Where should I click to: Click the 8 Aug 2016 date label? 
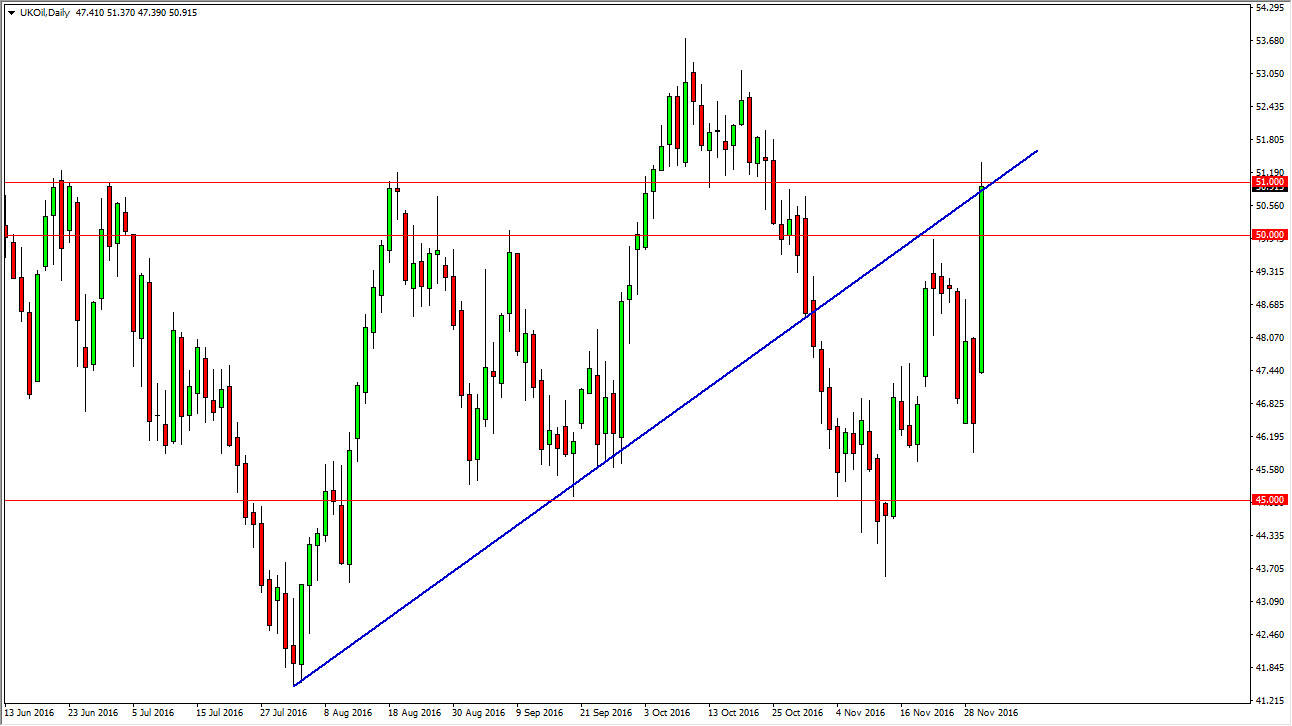[x=349, y=713]
